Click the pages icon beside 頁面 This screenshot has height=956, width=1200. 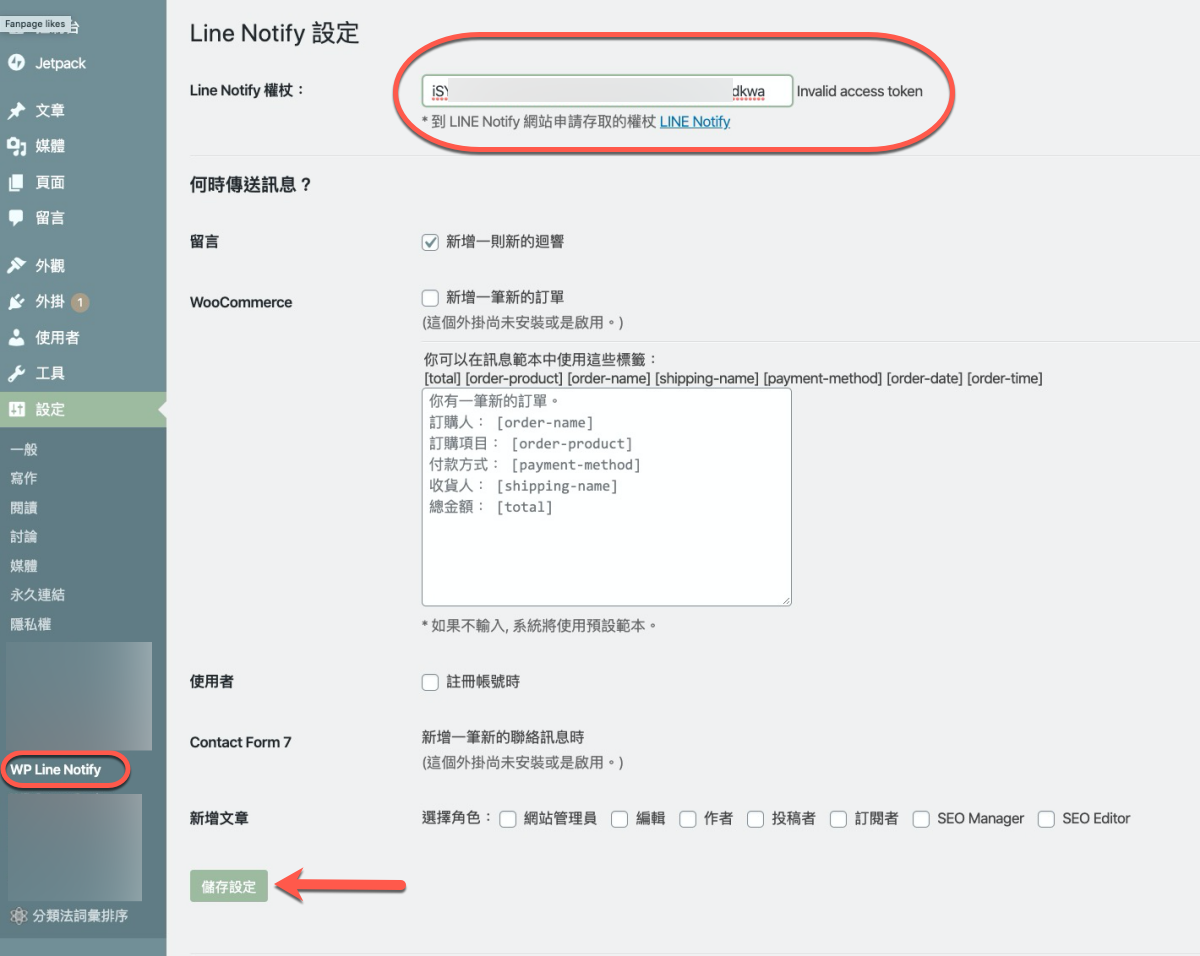click(x=16, y=182)
